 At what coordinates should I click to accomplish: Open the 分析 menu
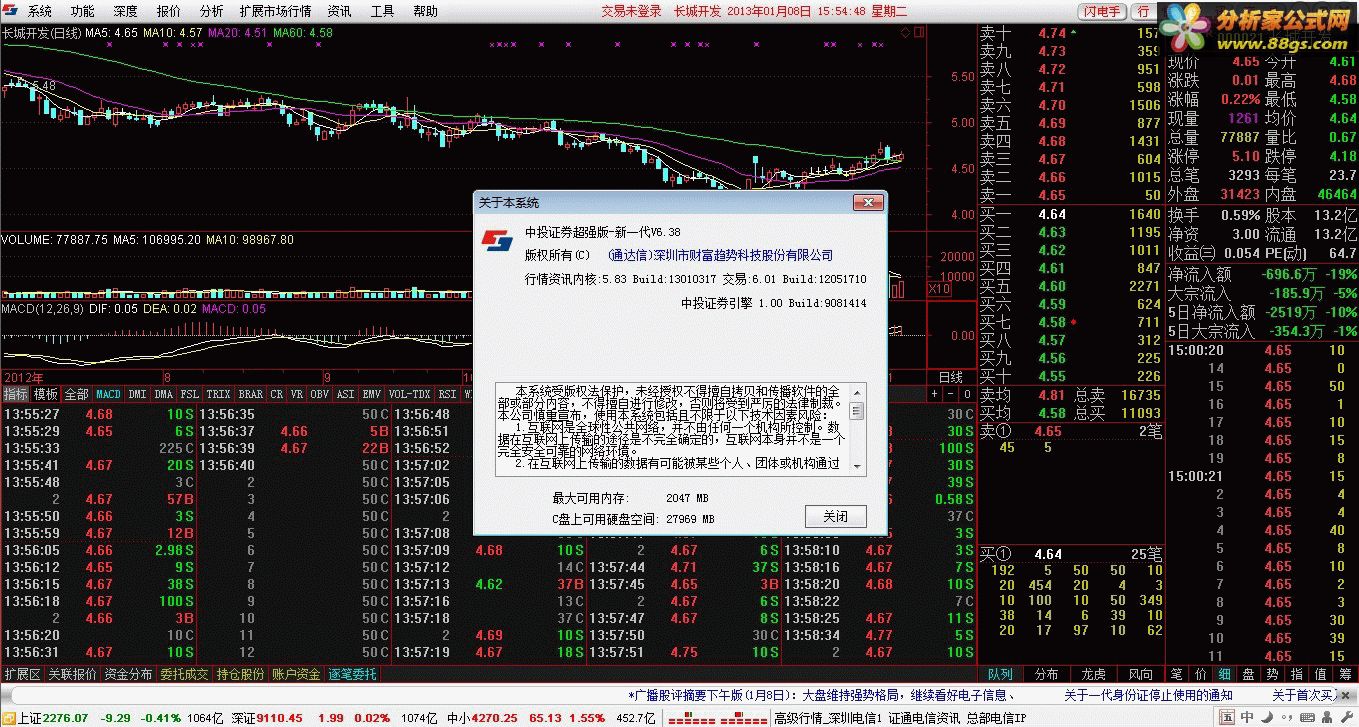click(x=212, y=11)
